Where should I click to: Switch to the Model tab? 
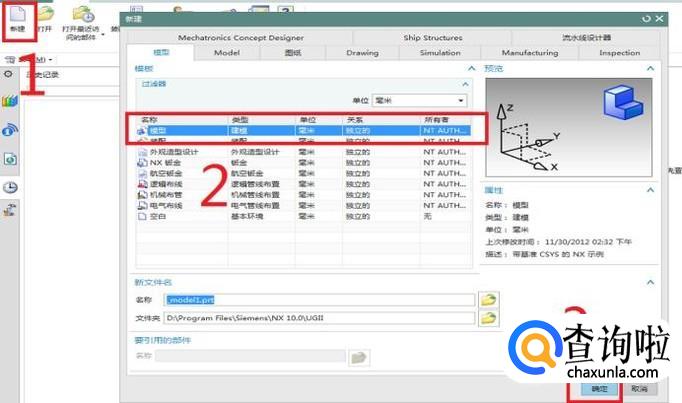click(227, 53)
